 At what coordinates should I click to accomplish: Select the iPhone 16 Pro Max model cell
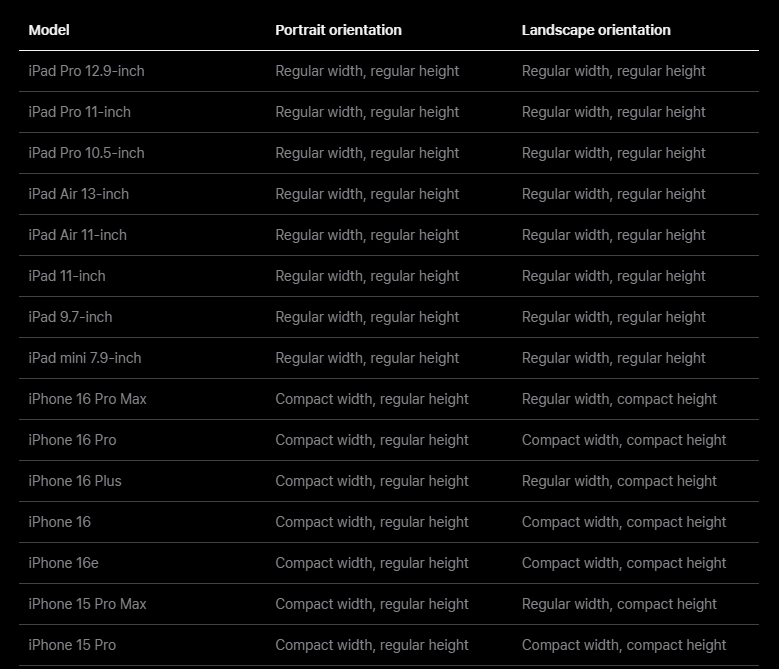pos(87,399)
